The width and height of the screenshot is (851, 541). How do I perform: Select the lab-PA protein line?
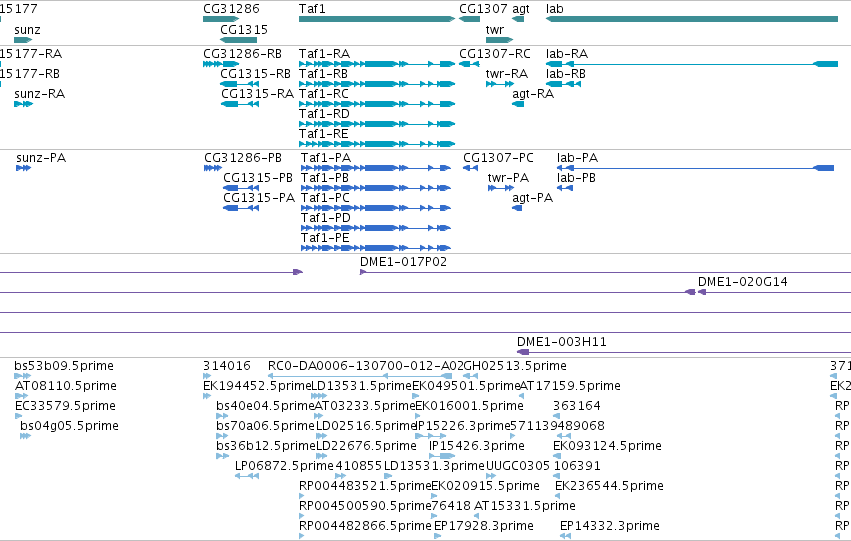pyautogui.click(x=695, y=168)
